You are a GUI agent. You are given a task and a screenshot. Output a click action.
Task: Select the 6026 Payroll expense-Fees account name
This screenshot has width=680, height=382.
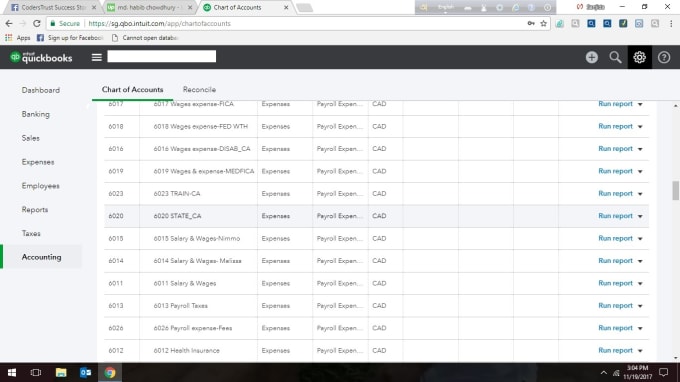(x=193, y=328)
